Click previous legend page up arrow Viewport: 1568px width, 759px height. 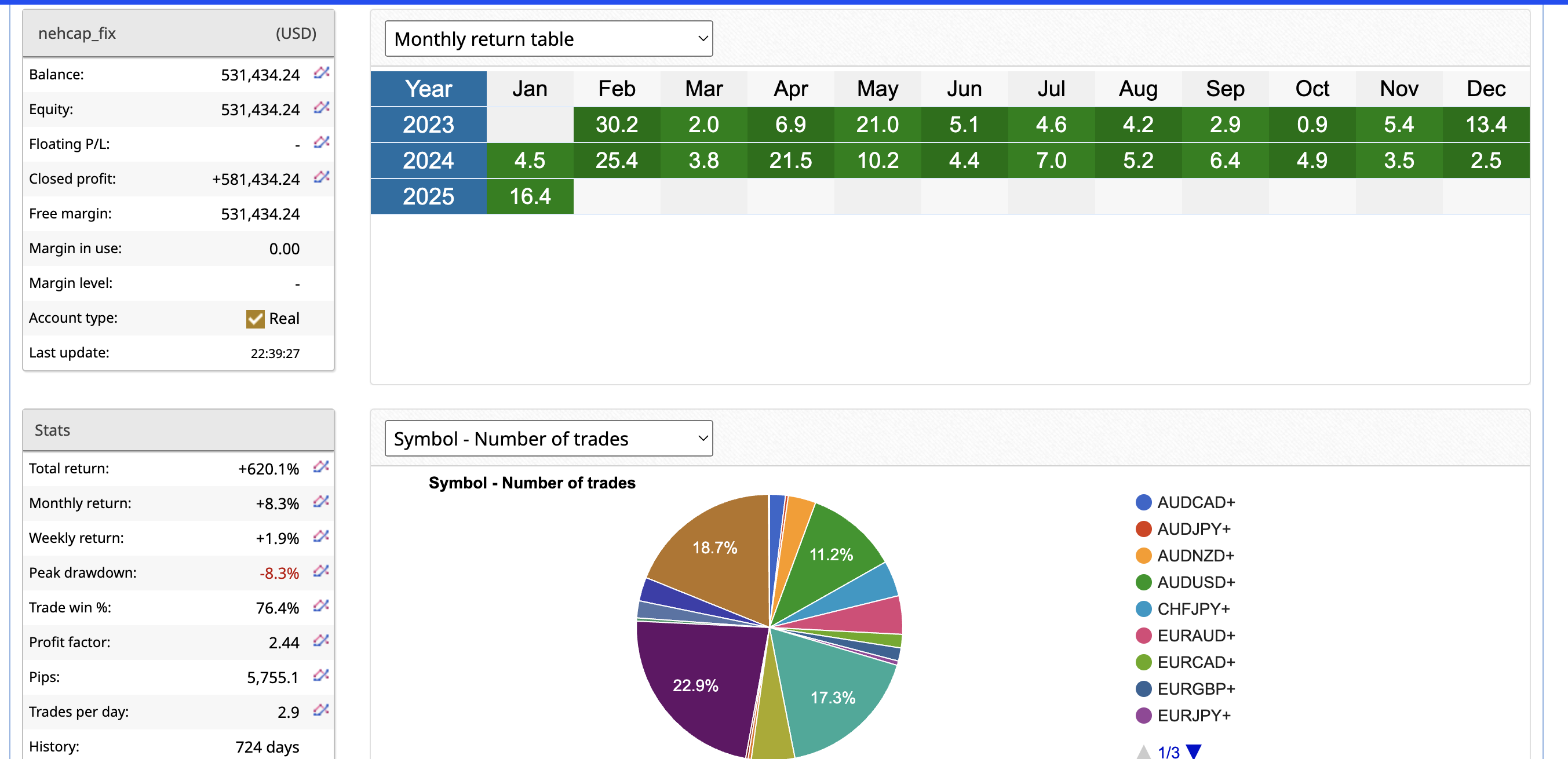tap(1144, 751)
